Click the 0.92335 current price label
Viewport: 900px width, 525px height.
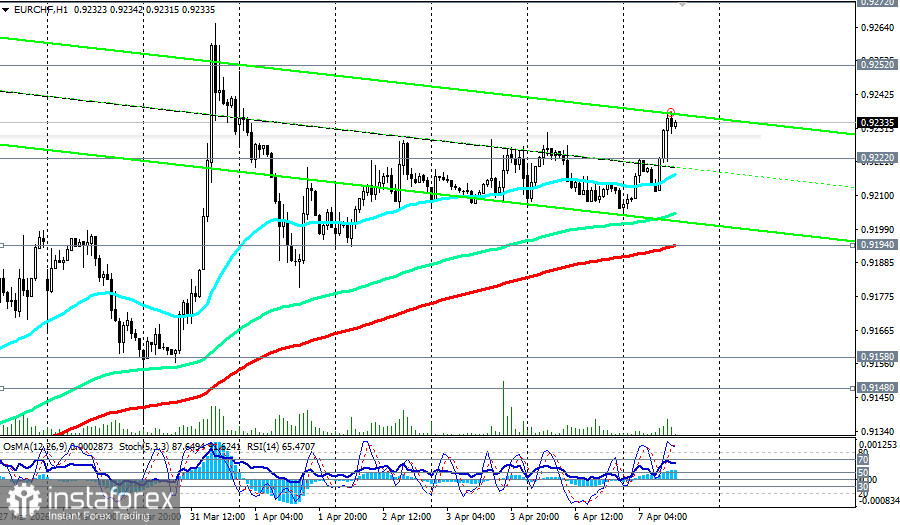click(876, 122)
